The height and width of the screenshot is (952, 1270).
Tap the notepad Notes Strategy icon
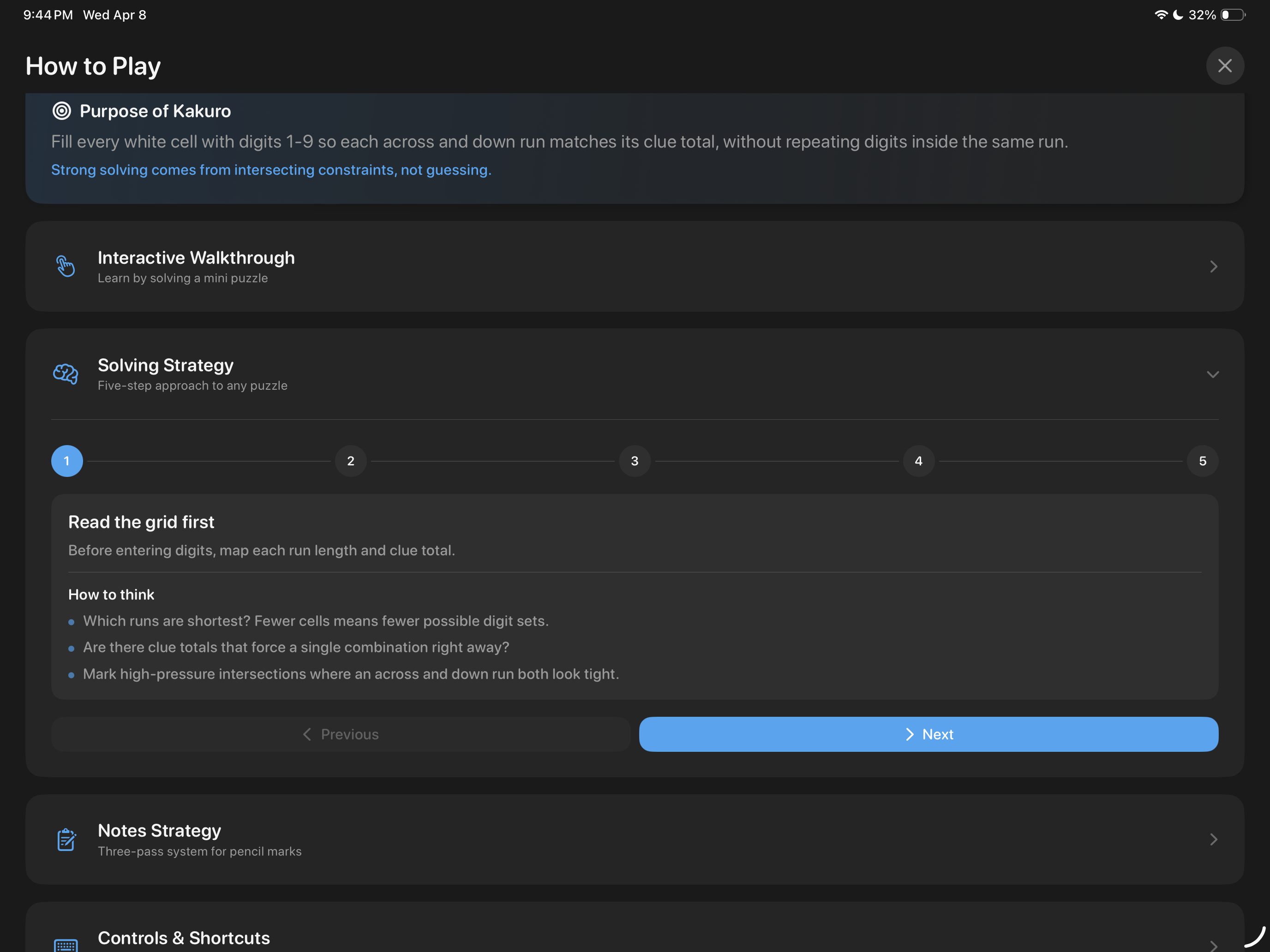(66, 839)
